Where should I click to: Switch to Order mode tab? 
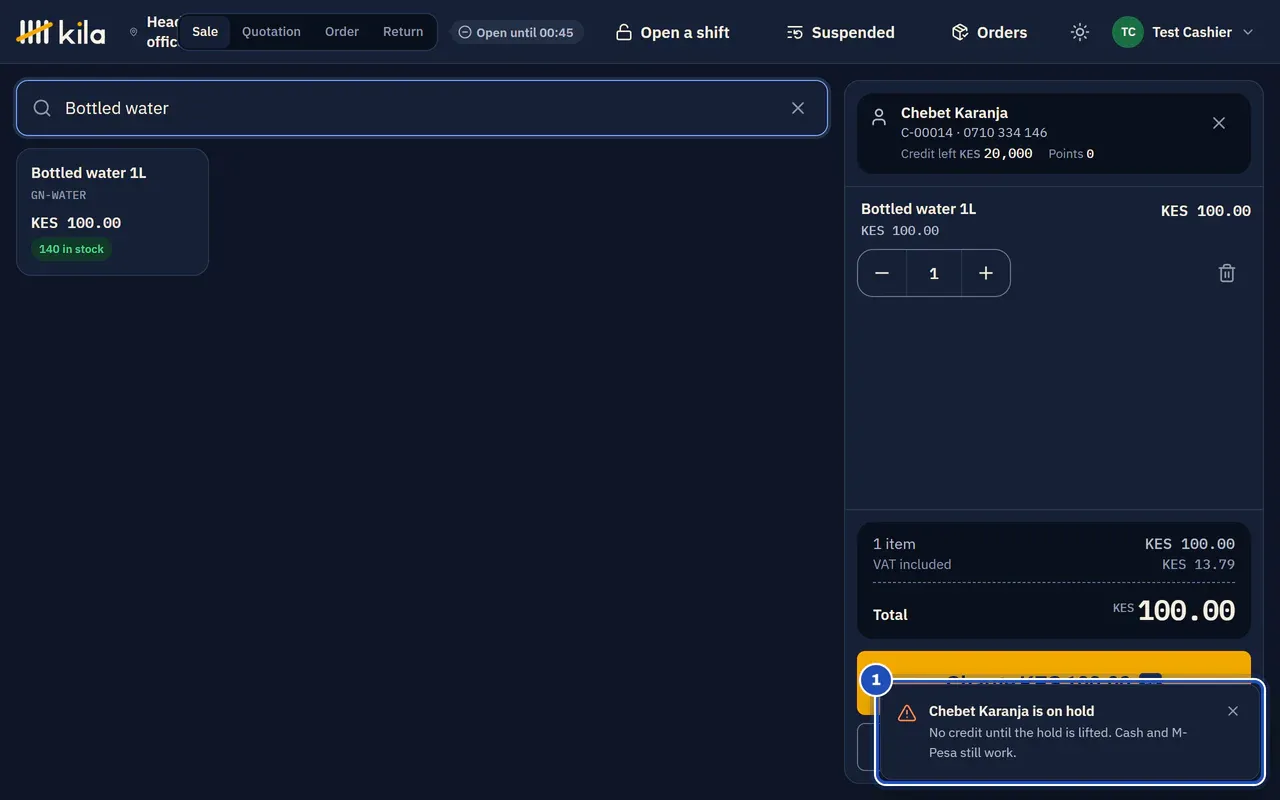pyautogui.click(x=342, y=32)
